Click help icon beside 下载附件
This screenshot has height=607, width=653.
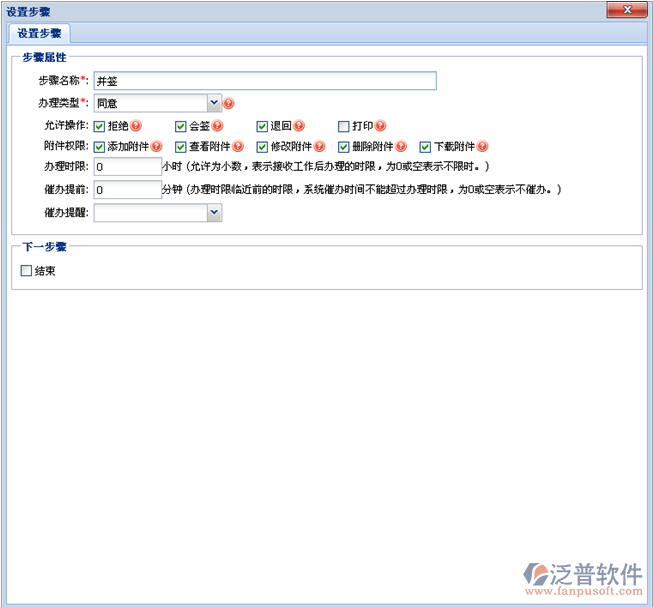[482, 146]
